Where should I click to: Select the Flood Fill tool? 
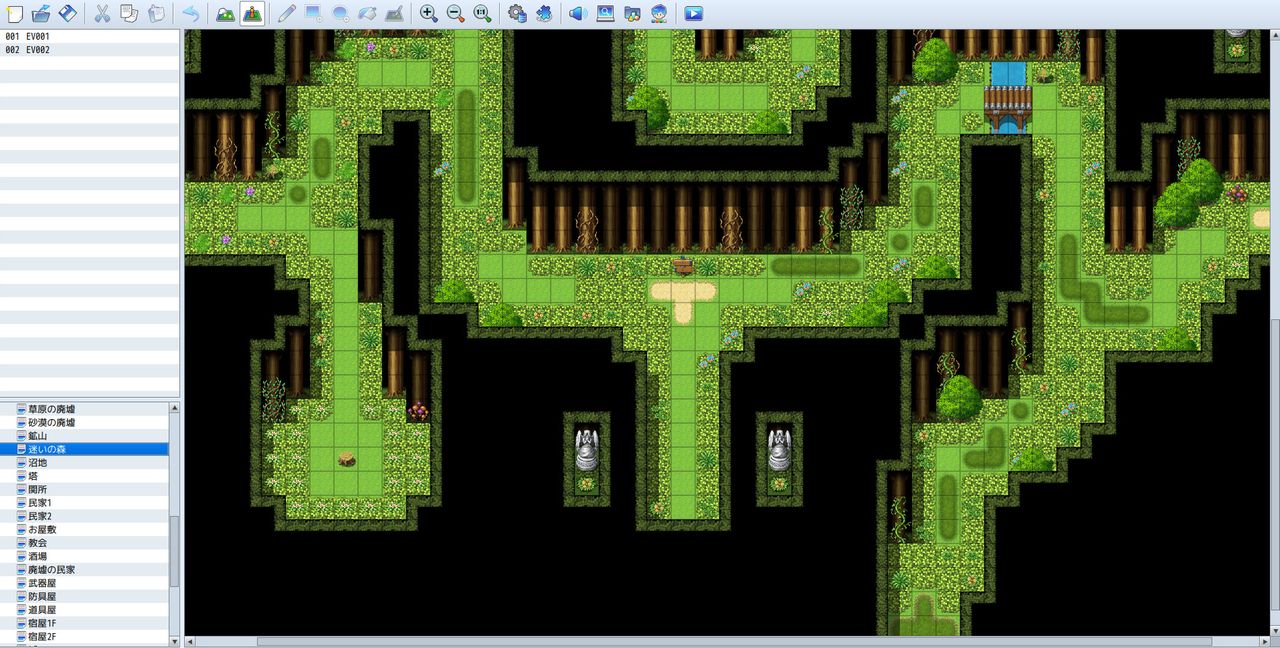click(x=367, y=14)
